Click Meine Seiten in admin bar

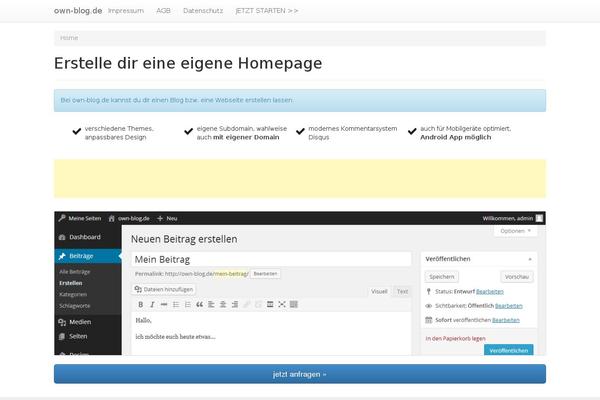pyautogui.click(x=85, y=219)
